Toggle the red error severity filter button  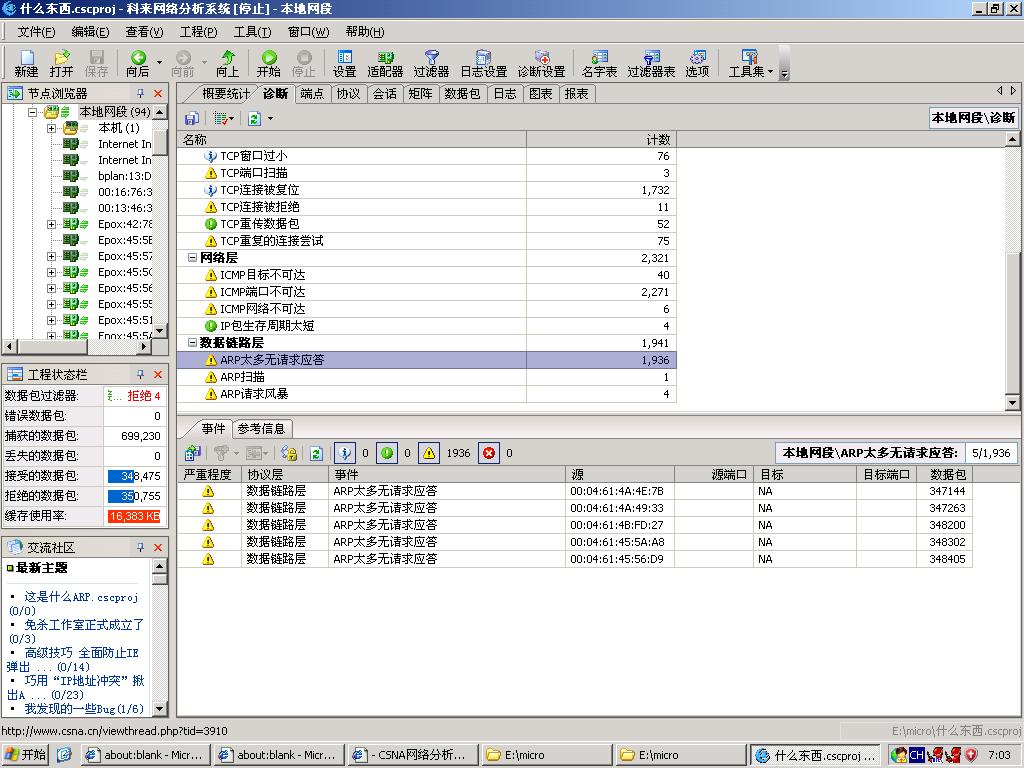click(488, 453)
